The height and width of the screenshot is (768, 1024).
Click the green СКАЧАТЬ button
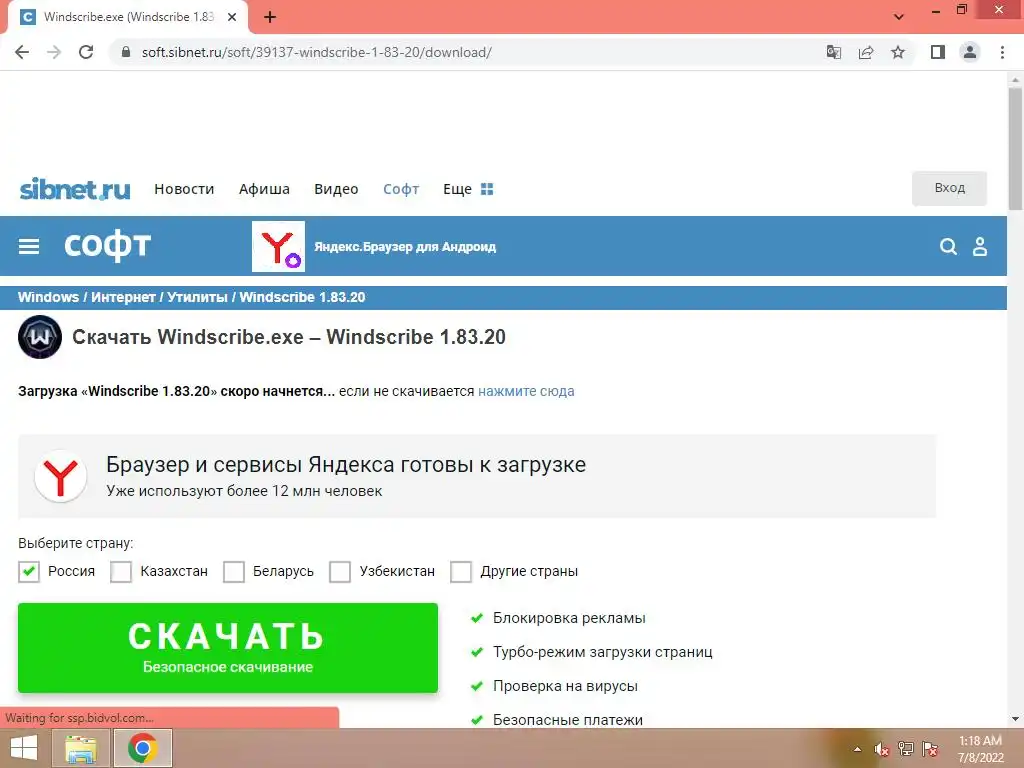click(228, 648)
